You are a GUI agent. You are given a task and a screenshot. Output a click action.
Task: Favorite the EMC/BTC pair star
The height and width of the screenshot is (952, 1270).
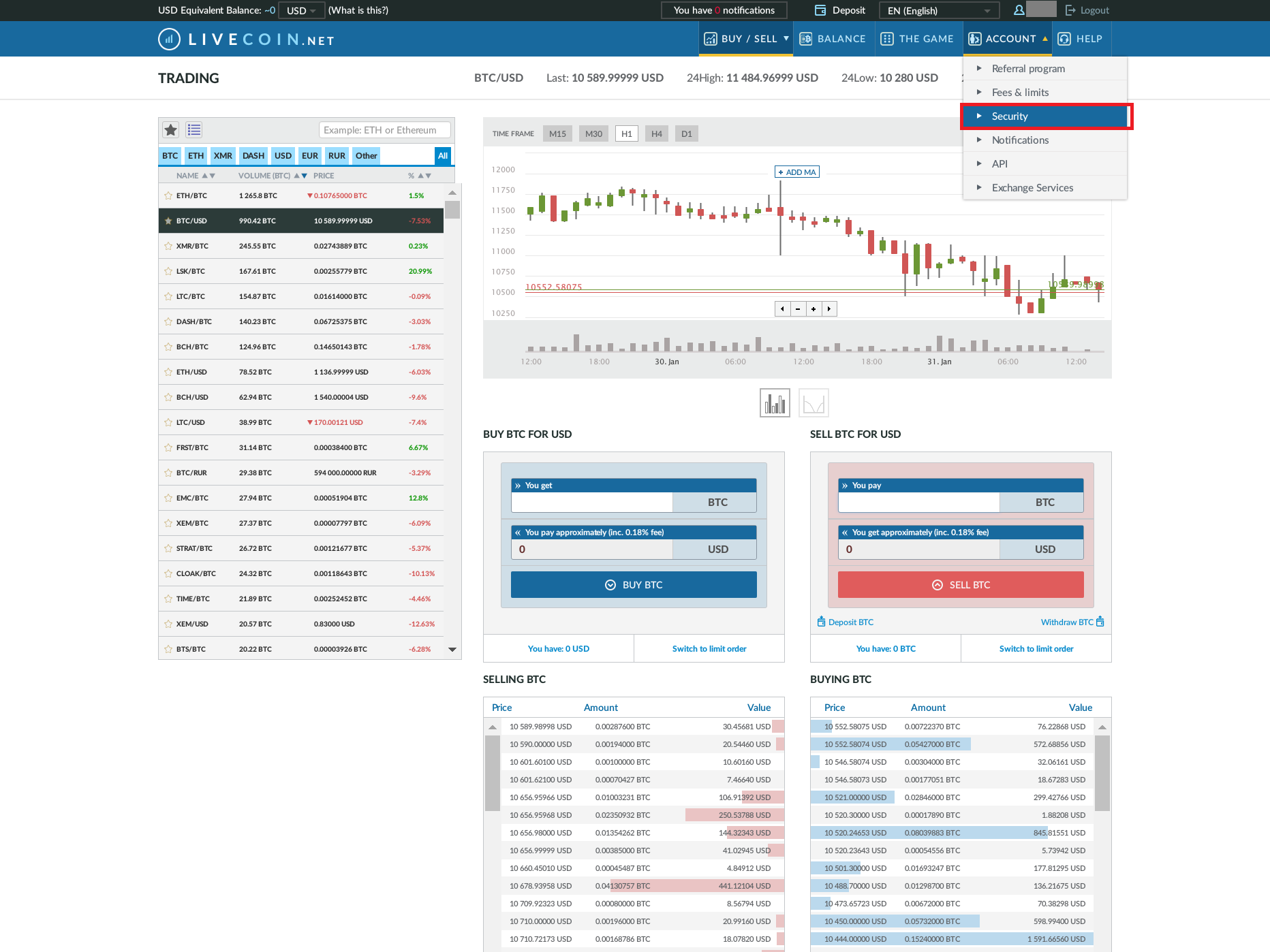(x=168, y=498)
